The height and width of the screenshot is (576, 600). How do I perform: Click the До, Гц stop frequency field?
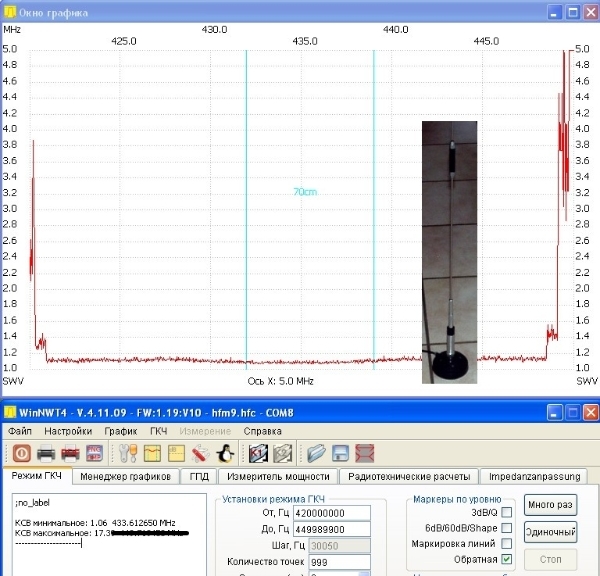tap(332, 529)
